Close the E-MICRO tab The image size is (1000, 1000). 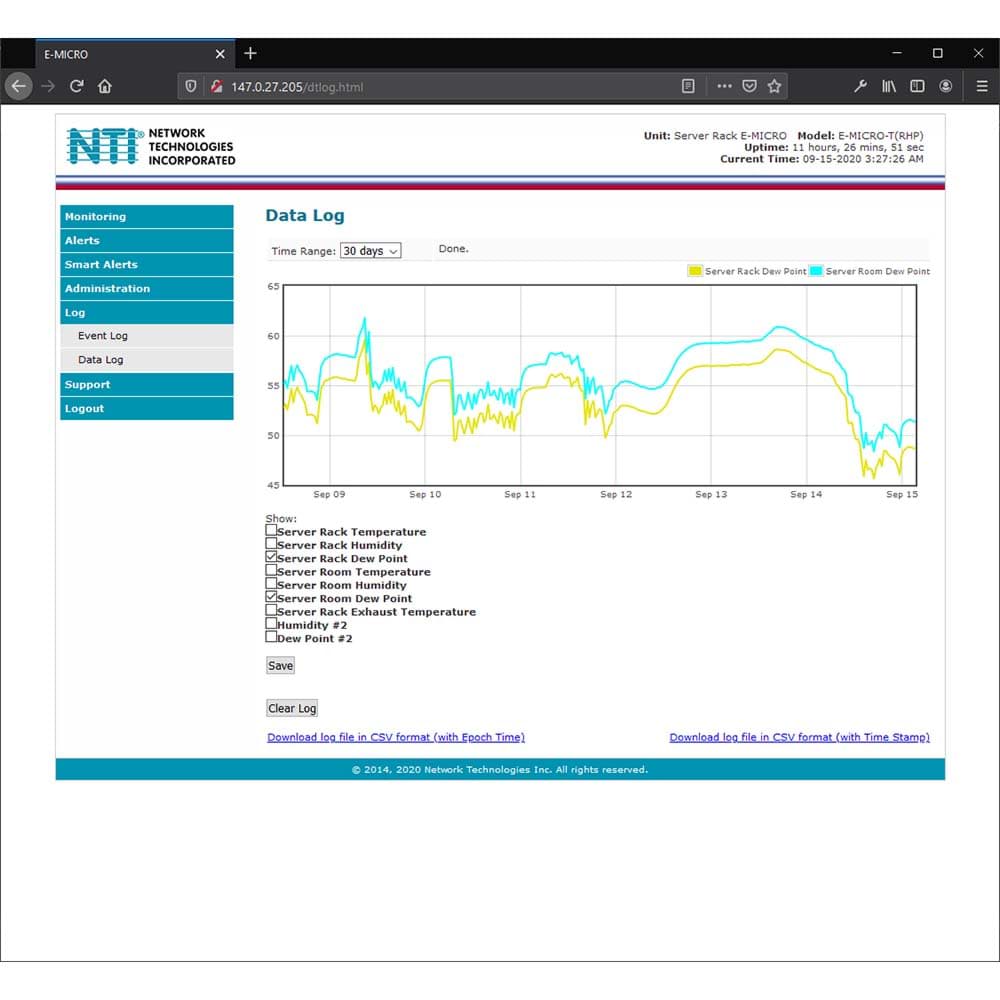coord(220,54)
